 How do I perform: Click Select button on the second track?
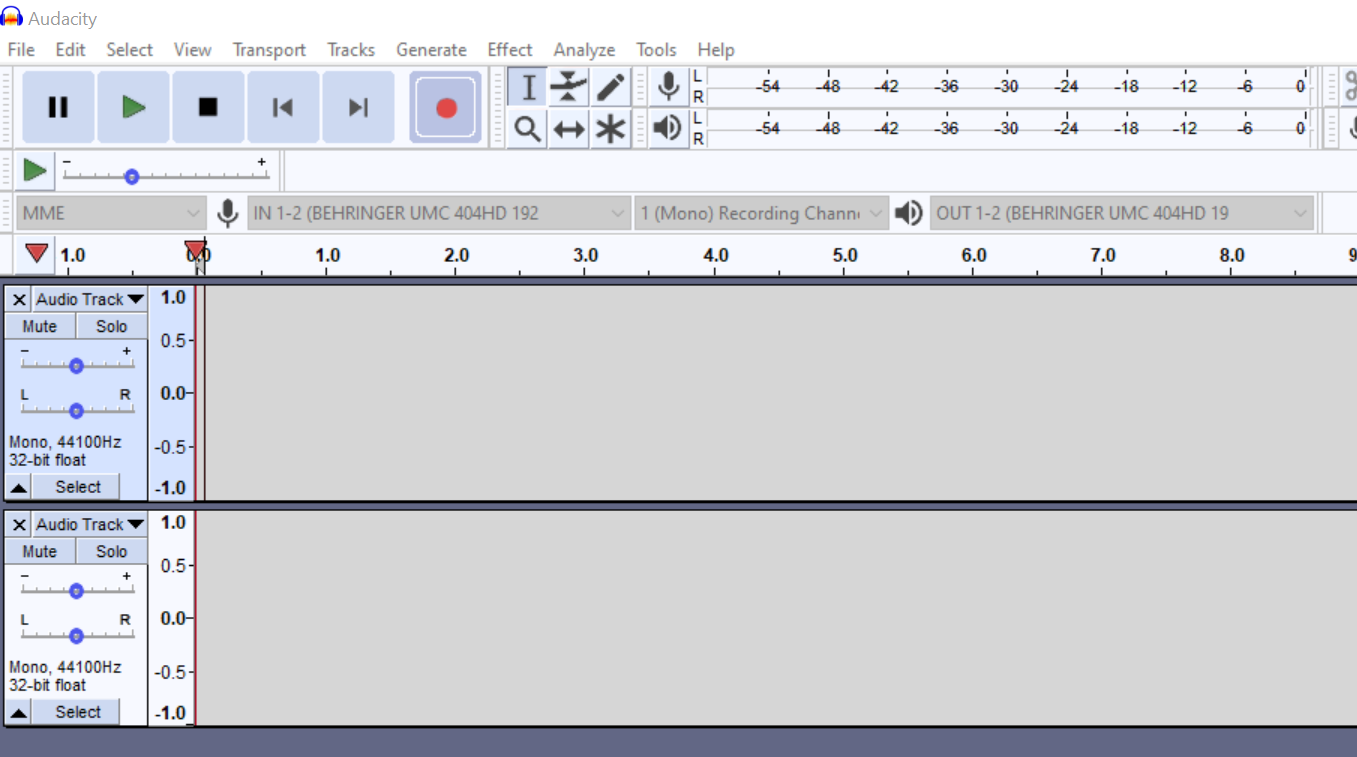pyautogui.click(x=78, y=712)
